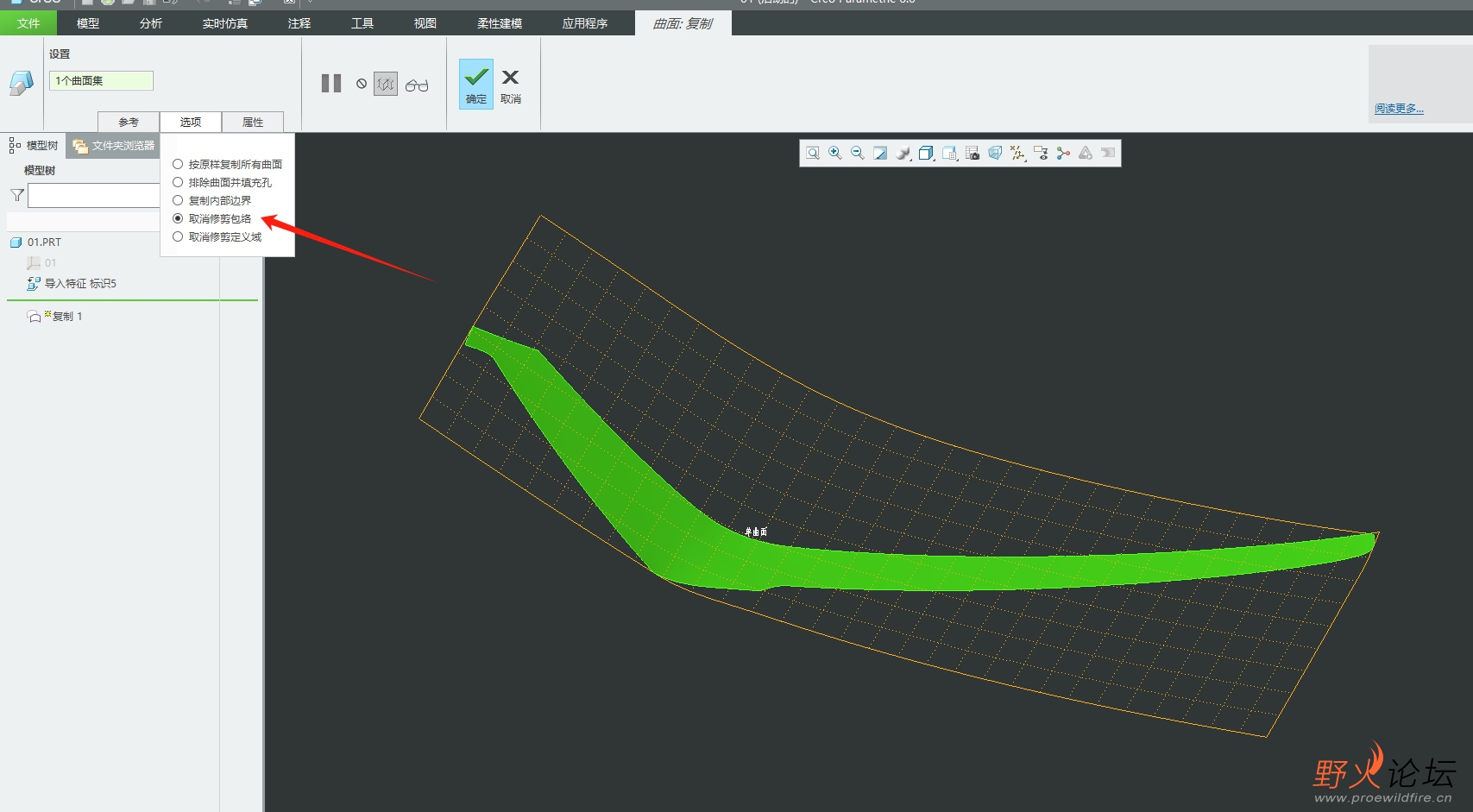Open the 文件 menu

pos(28,23)
